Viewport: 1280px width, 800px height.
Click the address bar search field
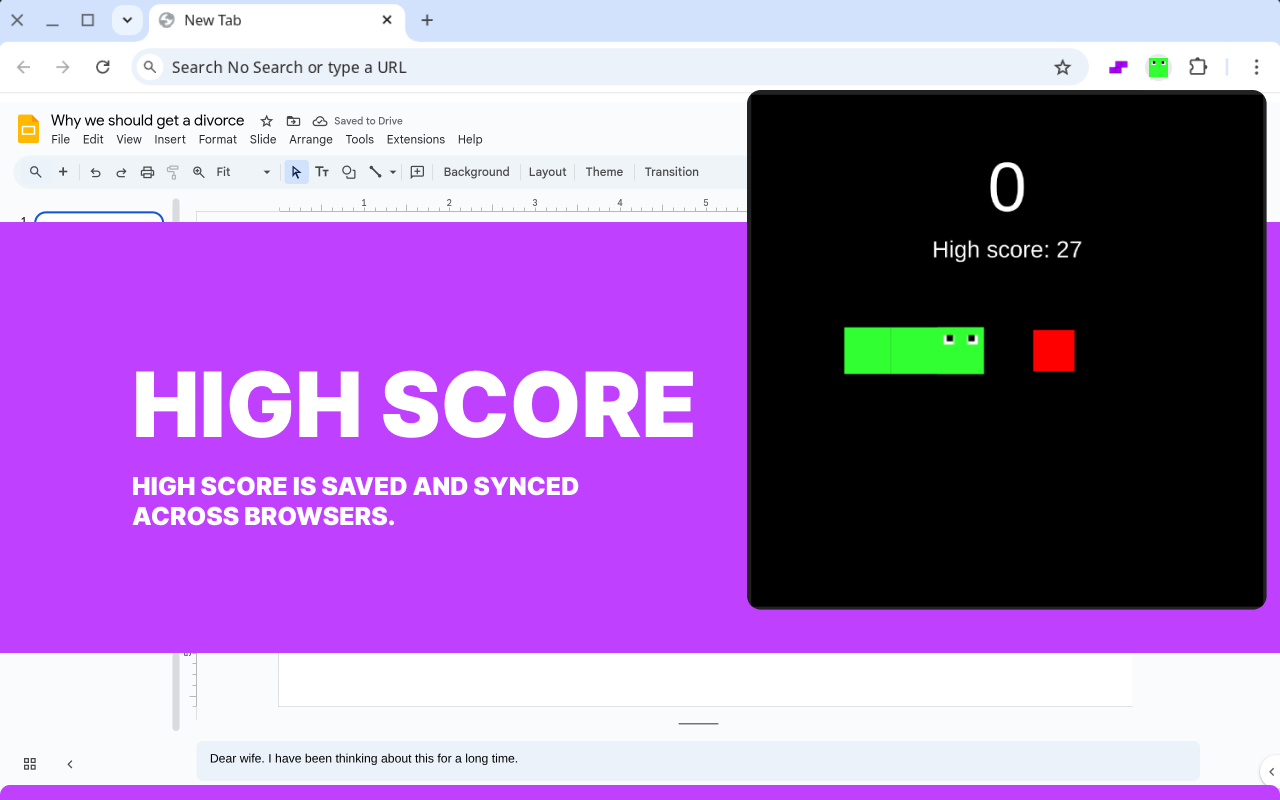click(x=610, y=67)
